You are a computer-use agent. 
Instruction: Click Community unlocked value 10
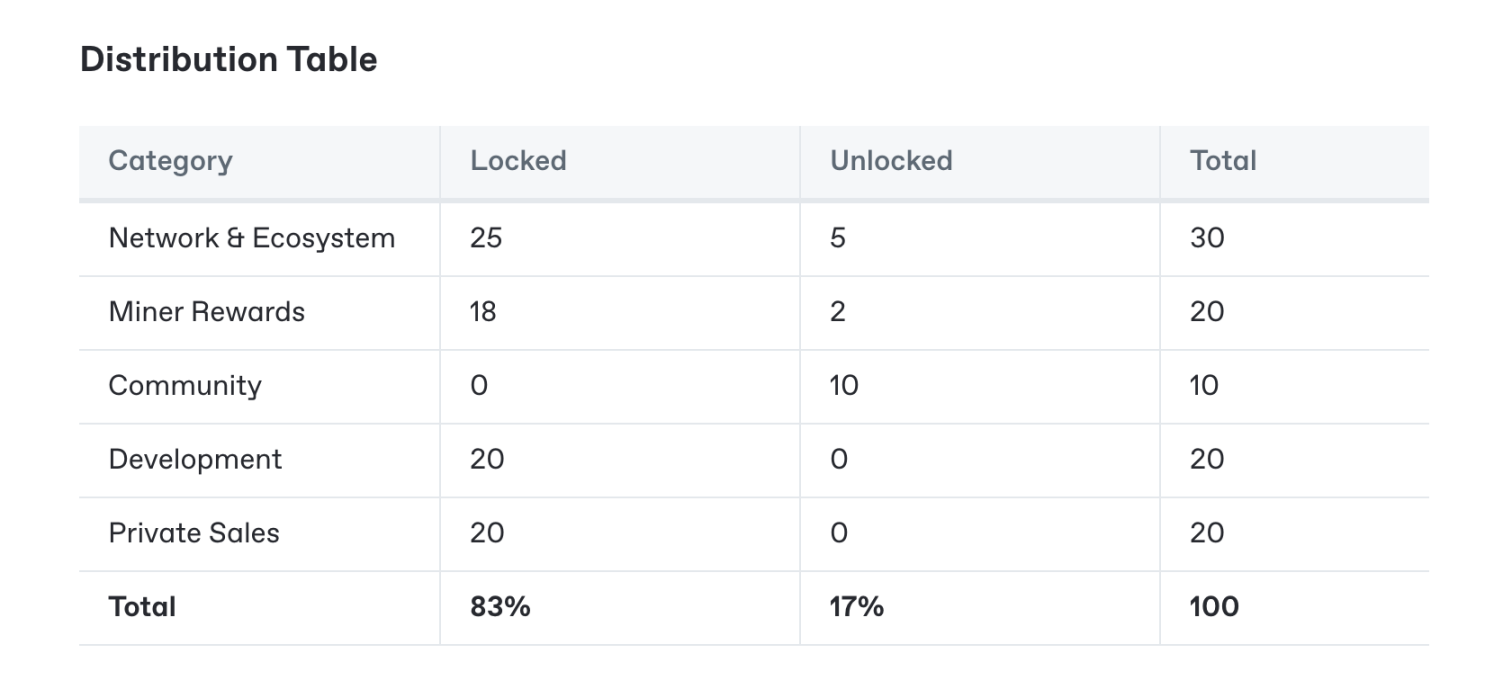pyautogui.click(x=844, y=386)
